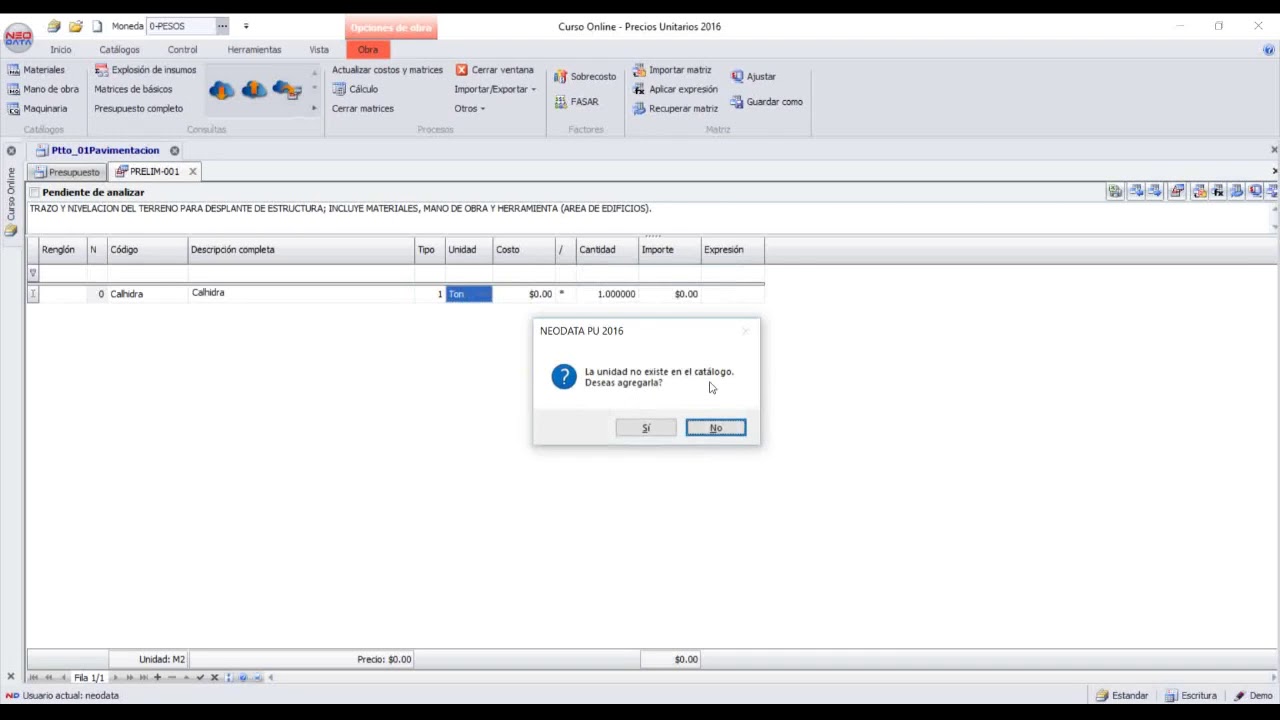
Task: Click Guardar como in the ribbon
Action: (766, 102)
